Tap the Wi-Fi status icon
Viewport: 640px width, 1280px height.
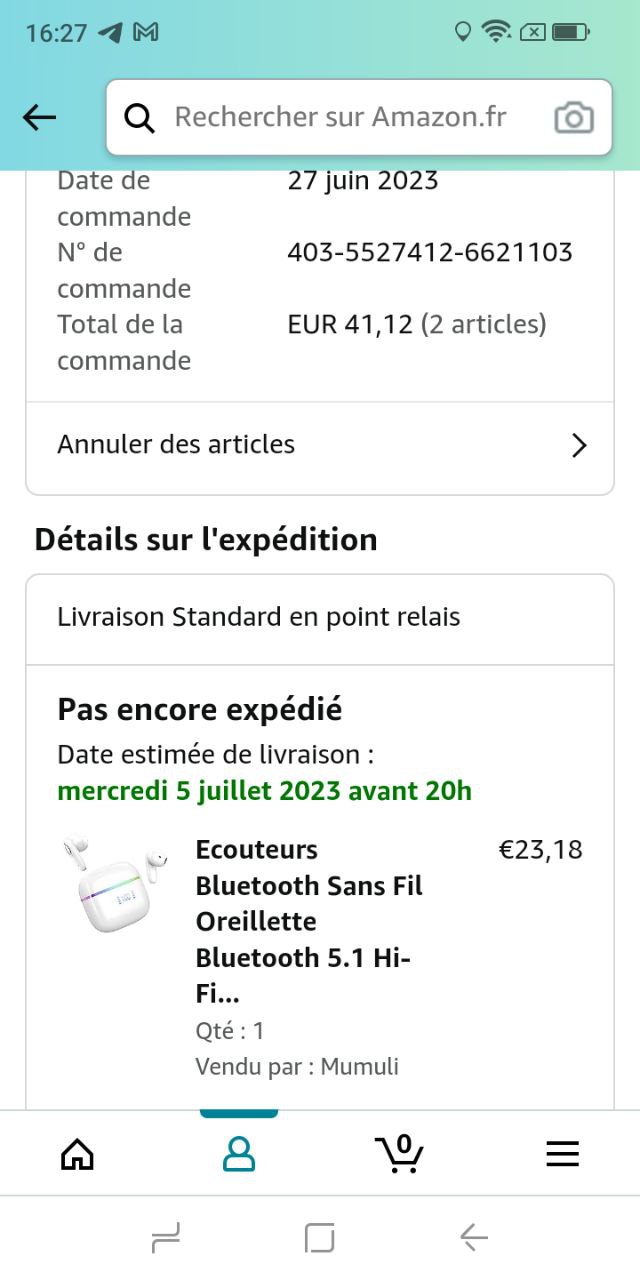tap(495, 32)
